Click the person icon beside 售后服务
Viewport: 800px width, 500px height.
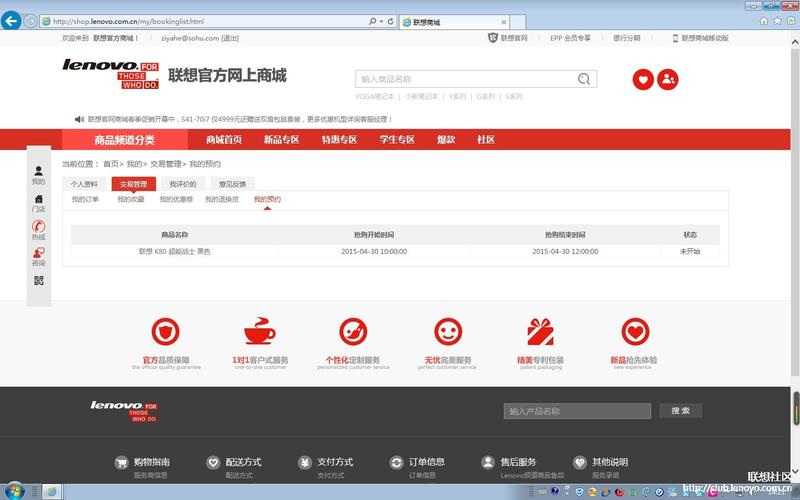pos(488,463)
